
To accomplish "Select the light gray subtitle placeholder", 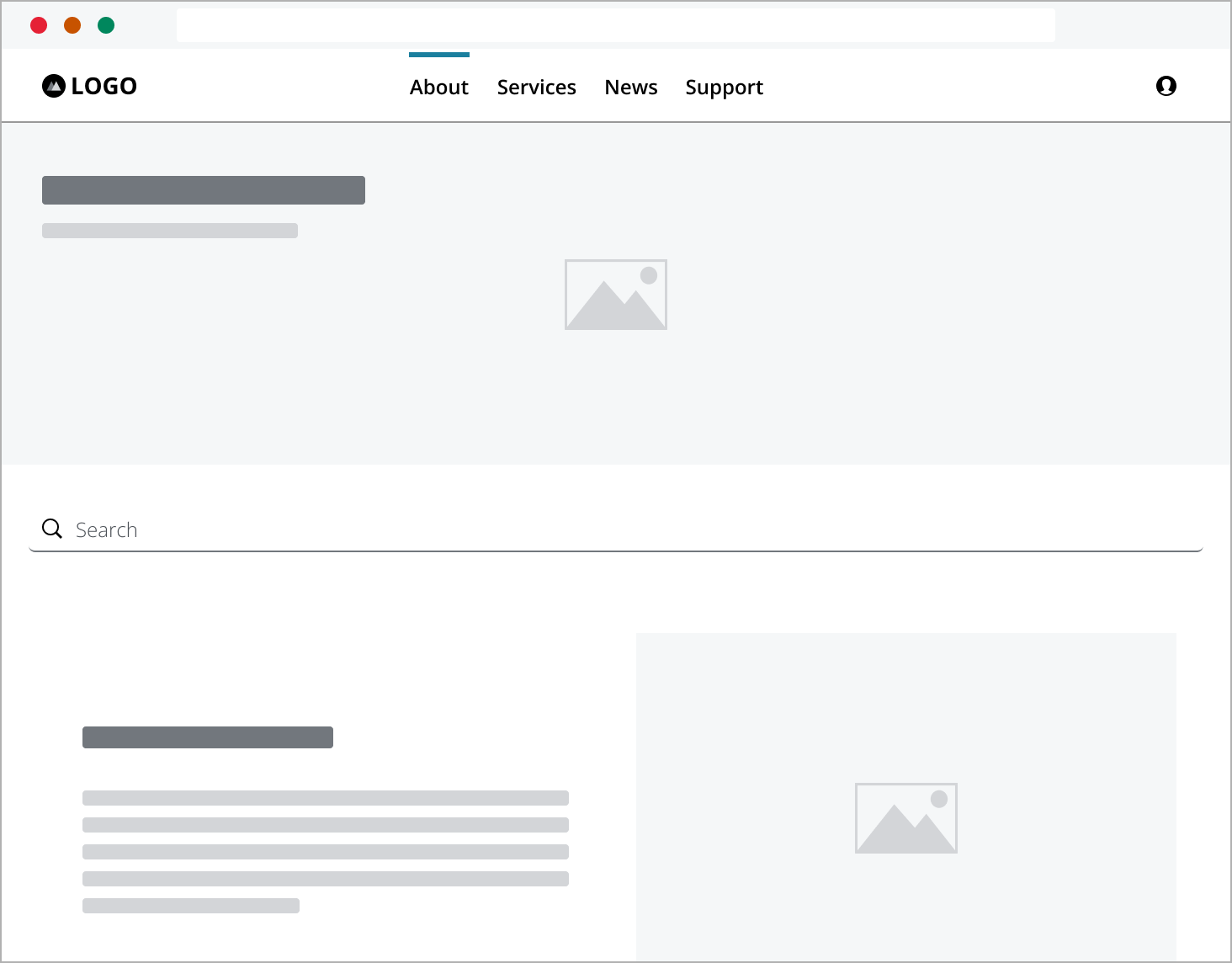I will [x=169, y=230].
